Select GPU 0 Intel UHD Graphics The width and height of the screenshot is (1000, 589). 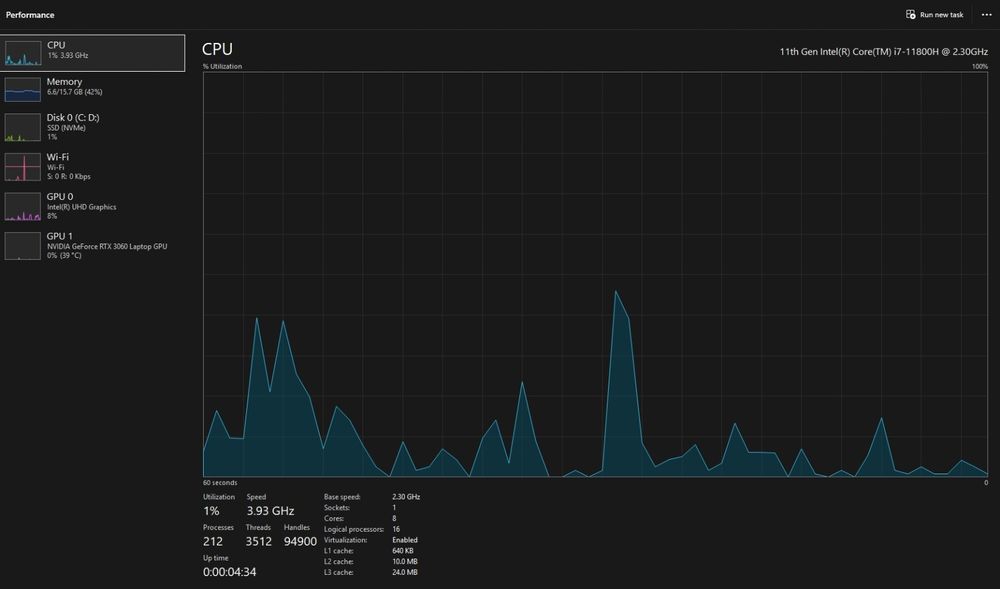pyautogui.click(x=92, y=206)
